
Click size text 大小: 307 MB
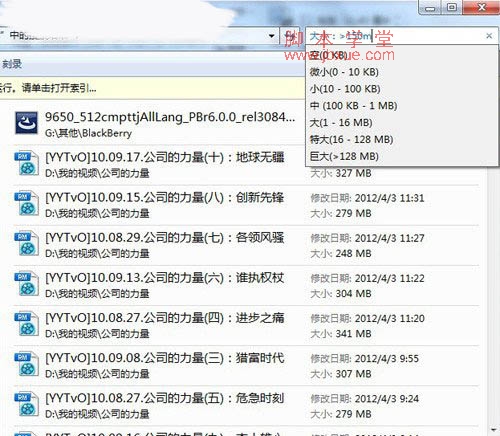pyautogui.click(x=341, y=374)
